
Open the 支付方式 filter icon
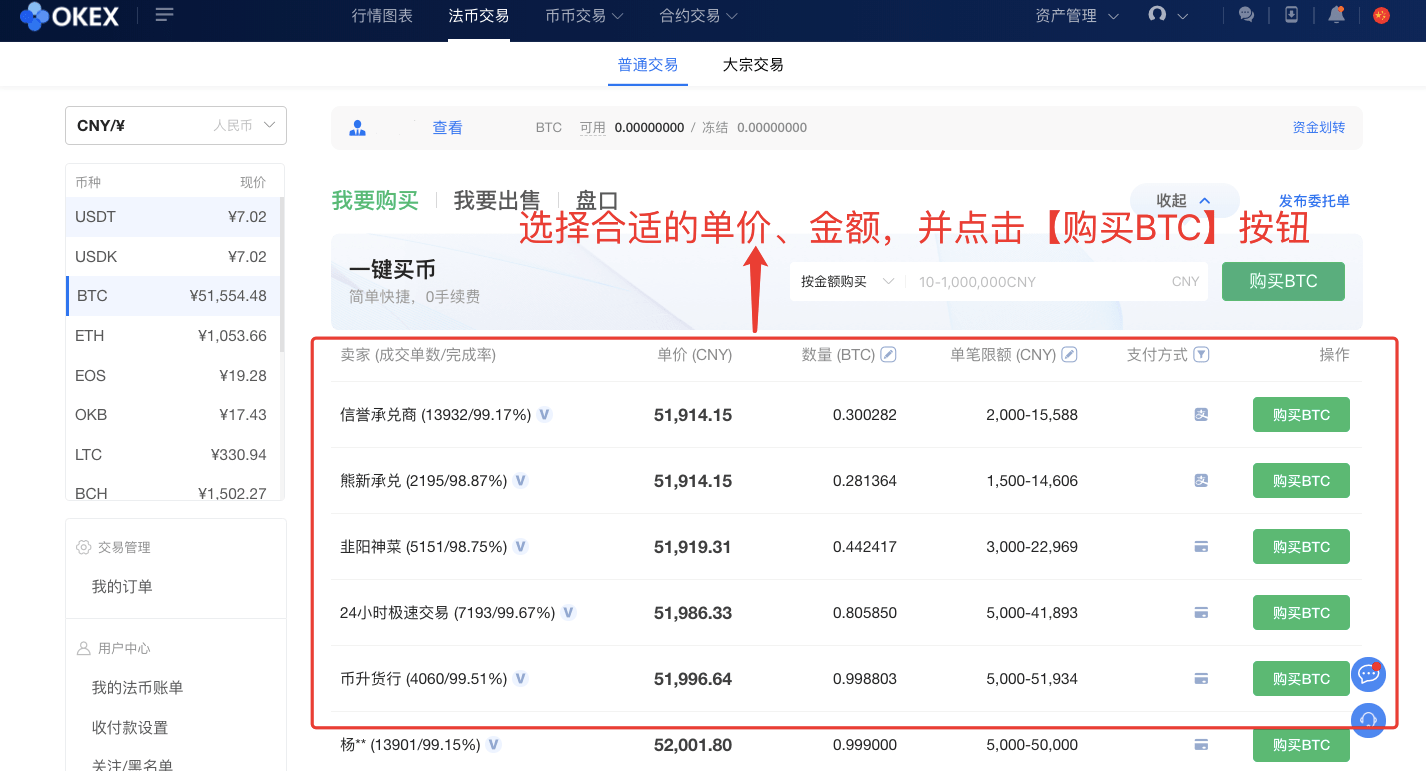coord(1202,354)
